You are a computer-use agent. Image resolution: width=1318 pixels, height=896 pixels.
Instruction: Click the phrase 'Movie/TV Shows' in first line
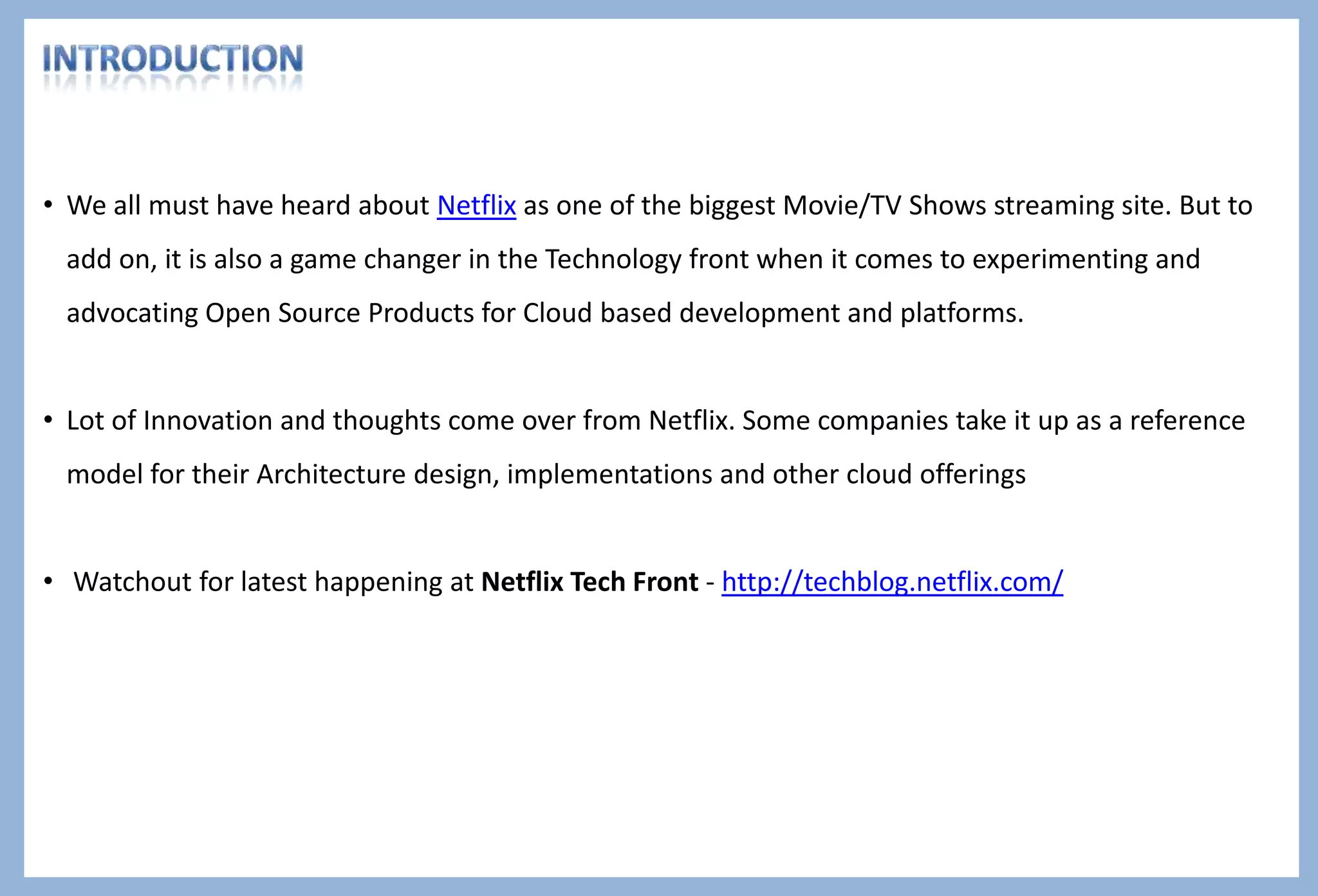(x=884, y=206)
